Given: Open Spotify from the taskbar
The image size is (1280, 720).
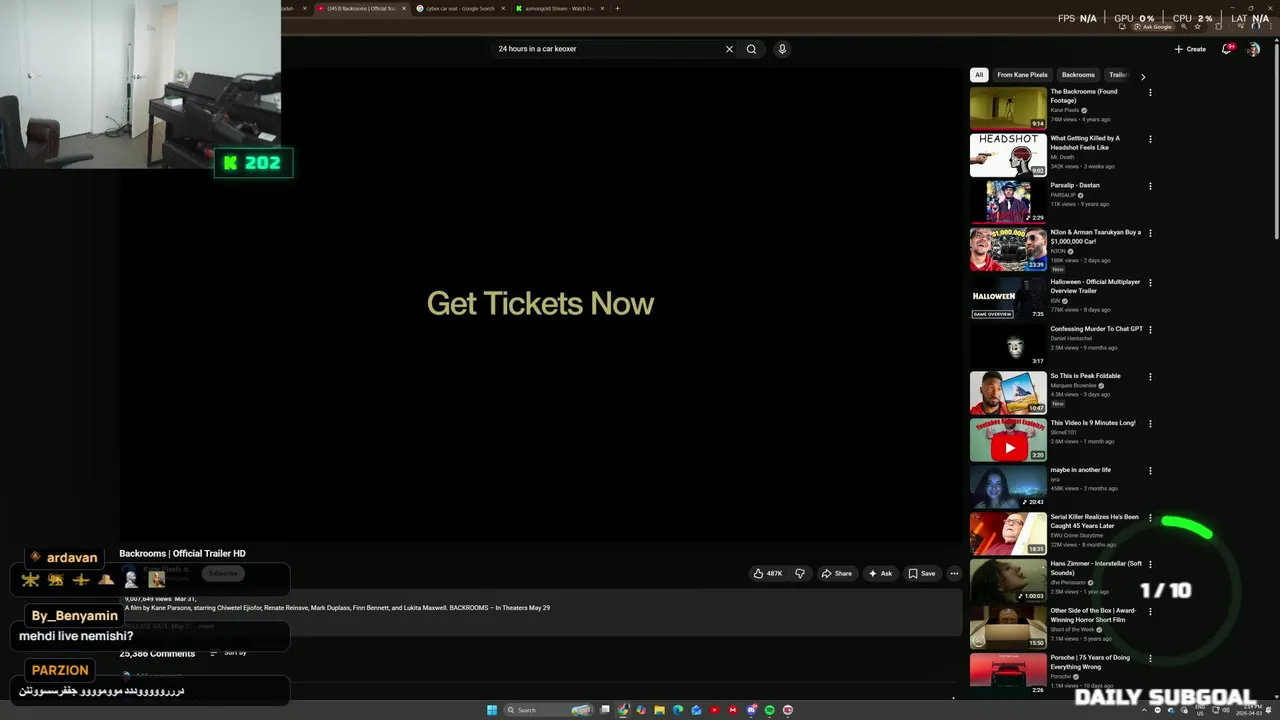Looking at the screenshot, I should tap(770, 710).
